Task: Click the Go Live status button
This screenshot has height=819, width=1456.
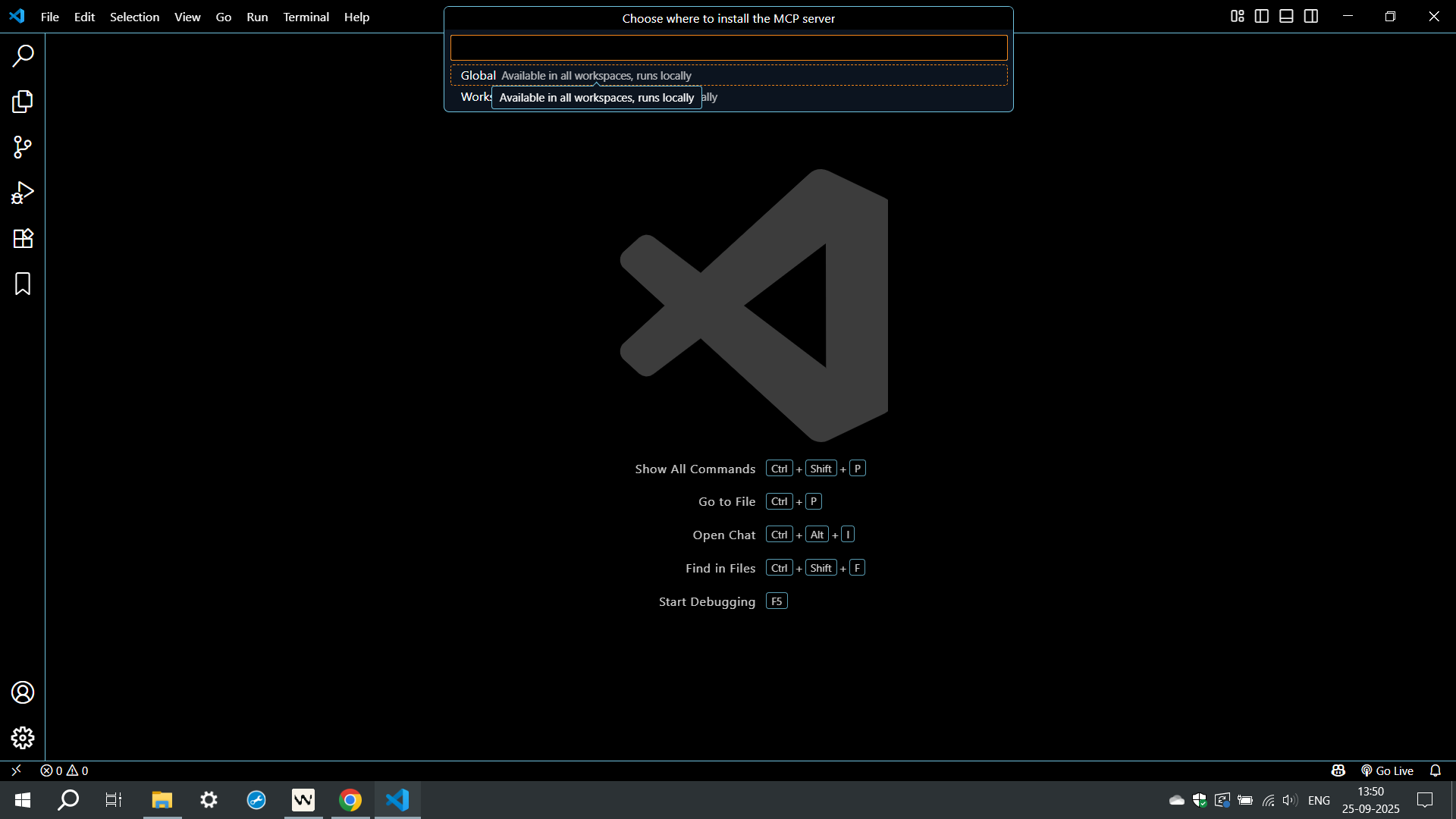Action: click(x=1387, y=770)
